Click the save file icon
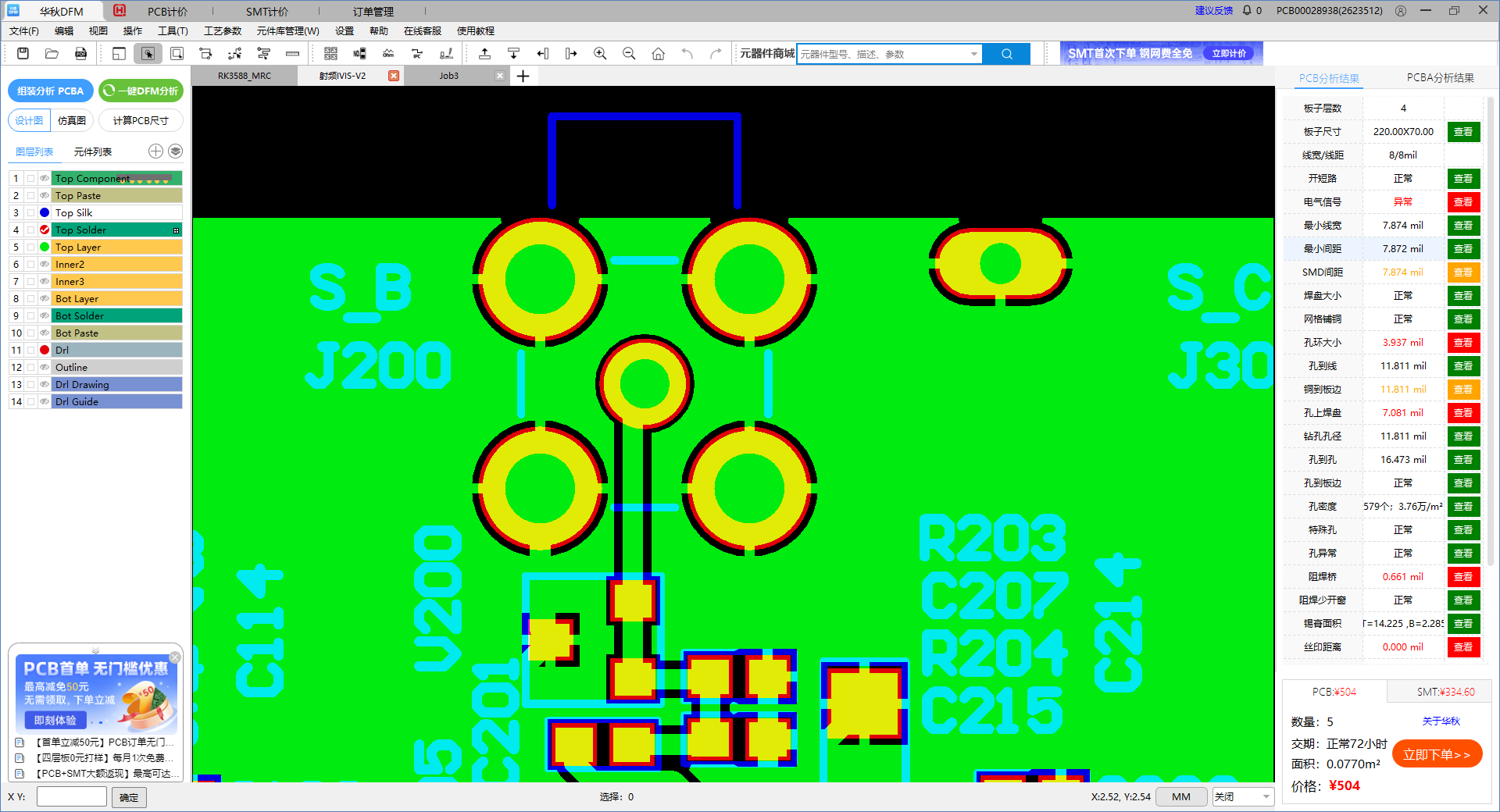 click(23, 54)
